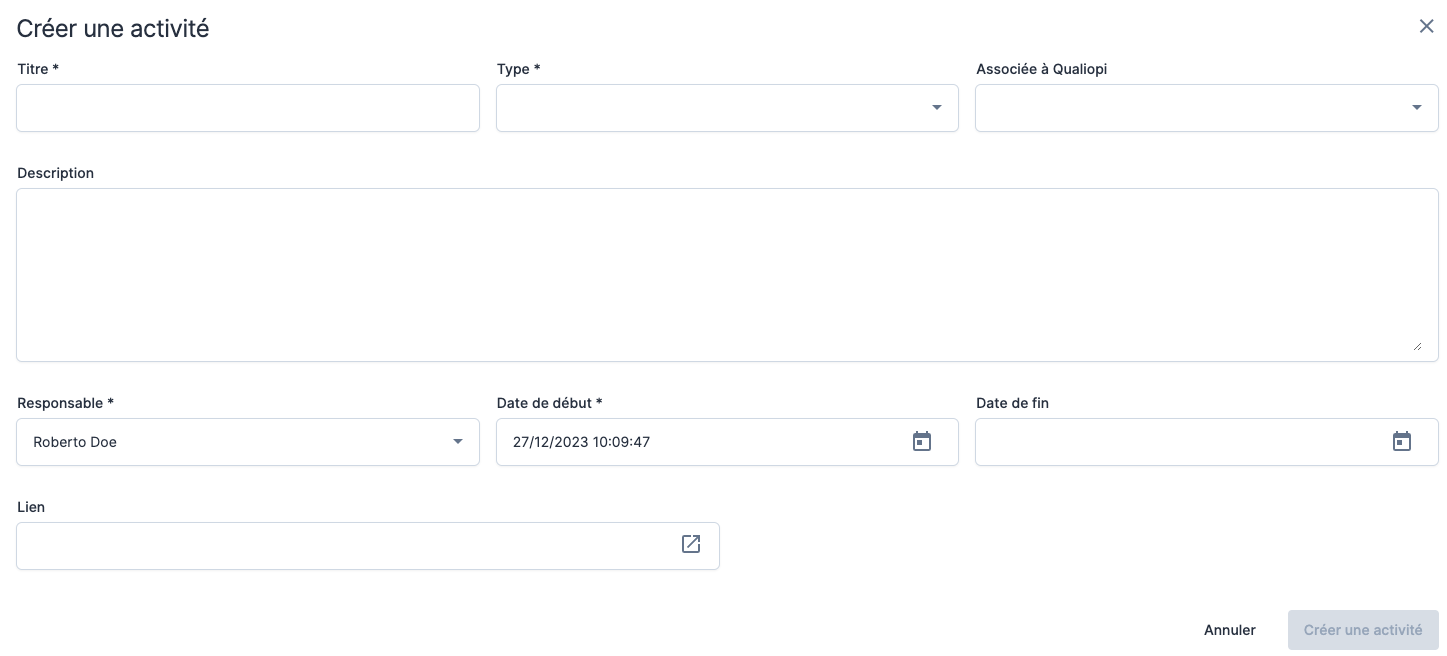Image resolution: width=1447 pixels, height=656 pixels.
Task: Click the Description field label
Action: click(x=56, y=173)
